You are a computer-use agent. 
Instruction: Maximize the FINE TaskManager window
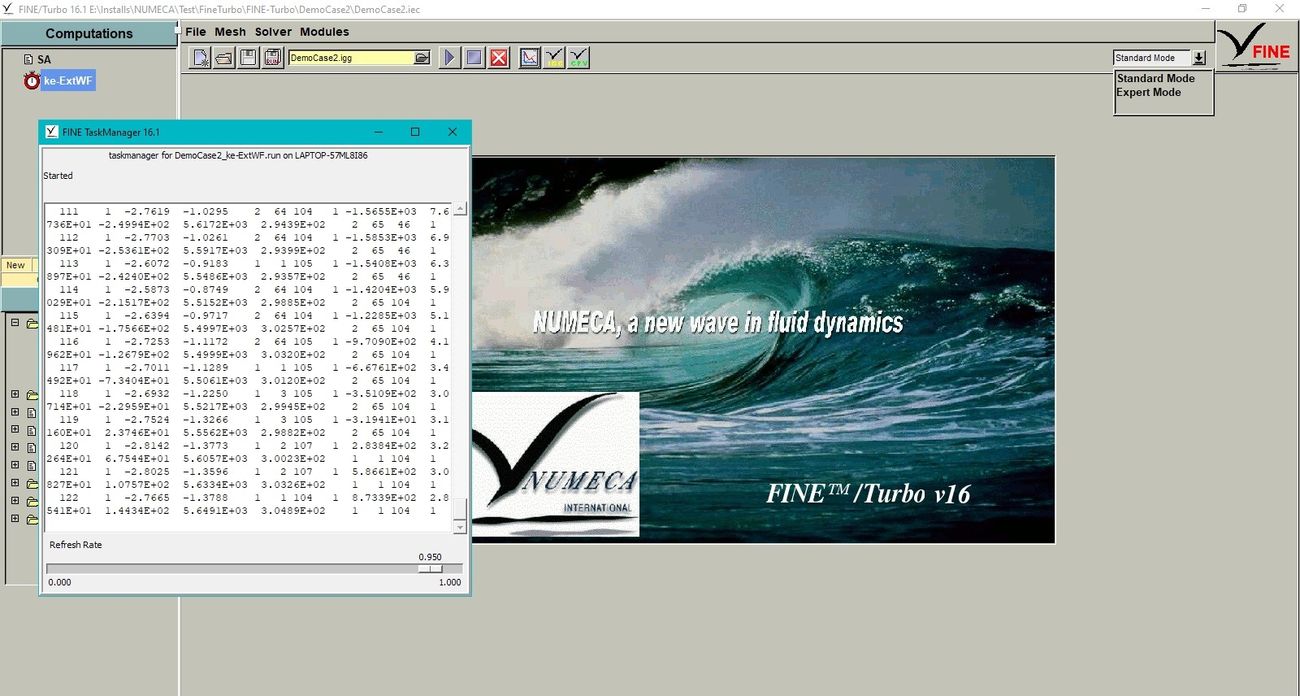pos(415,132)
